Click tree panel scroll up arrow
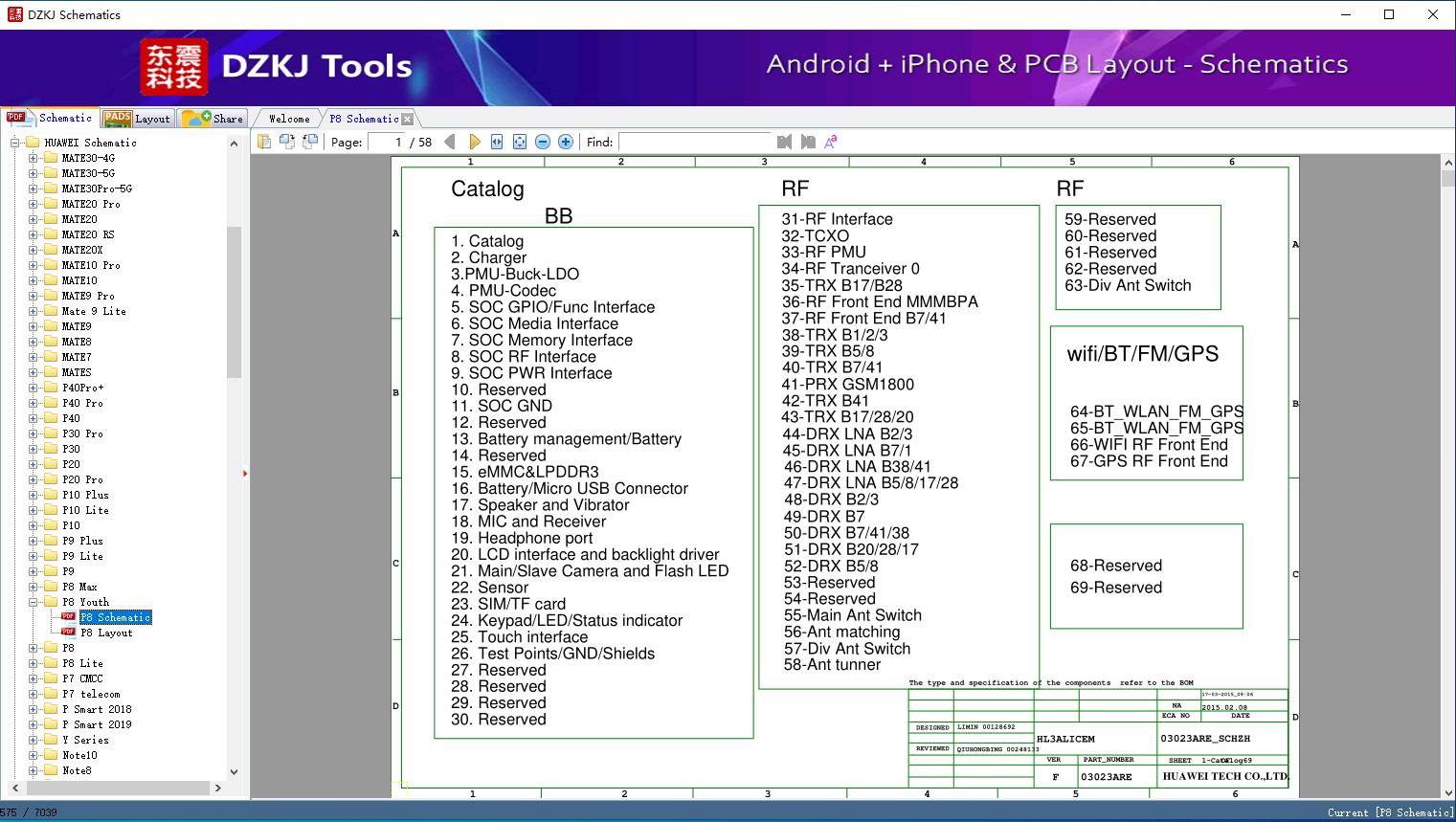This screenshot has height=822, width=1456. tap(234, 144)
